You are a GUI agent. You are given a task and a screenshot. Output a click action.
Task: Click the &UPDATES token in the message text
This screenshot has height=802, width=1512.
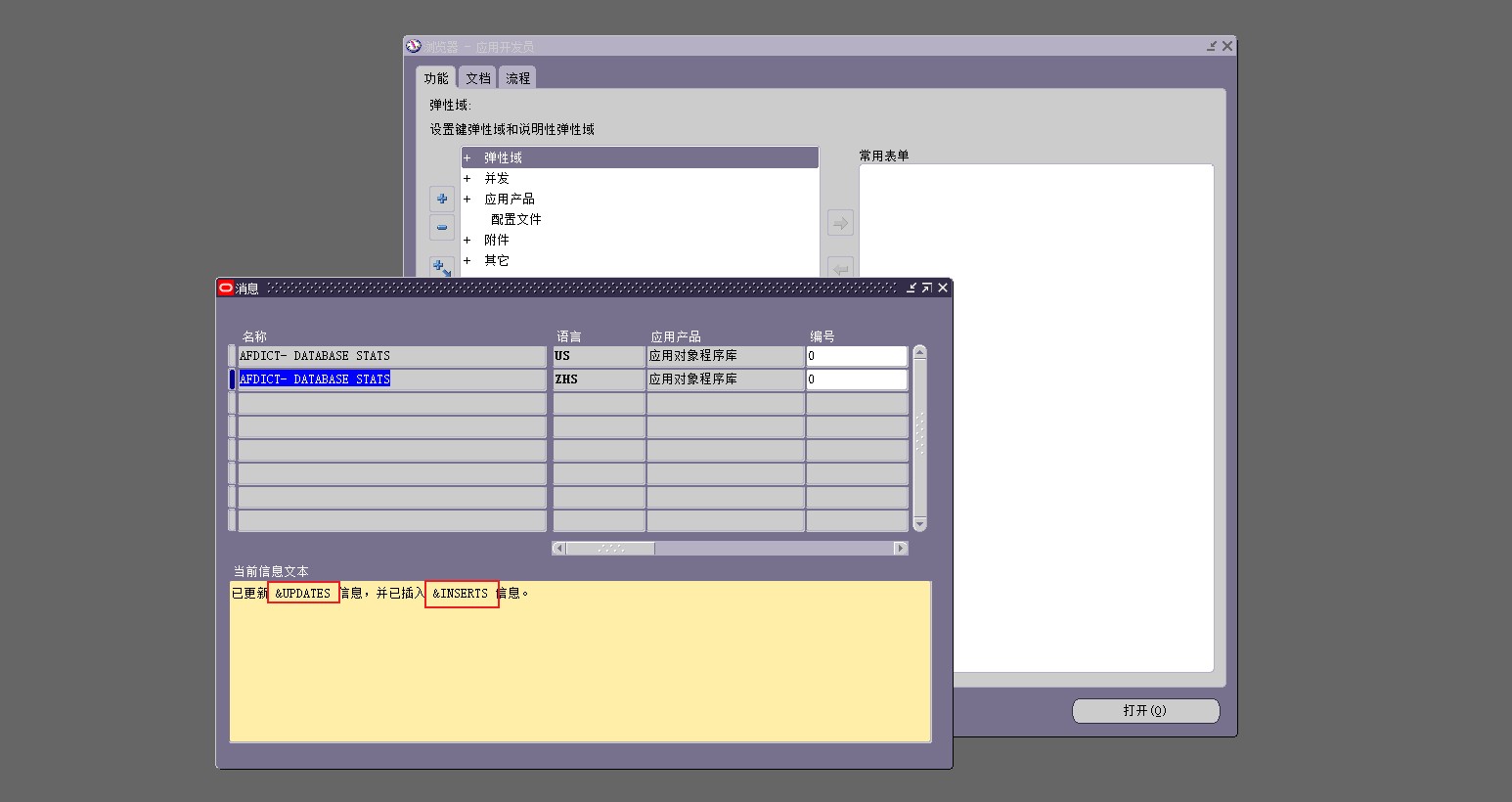[x=303, y=593]
